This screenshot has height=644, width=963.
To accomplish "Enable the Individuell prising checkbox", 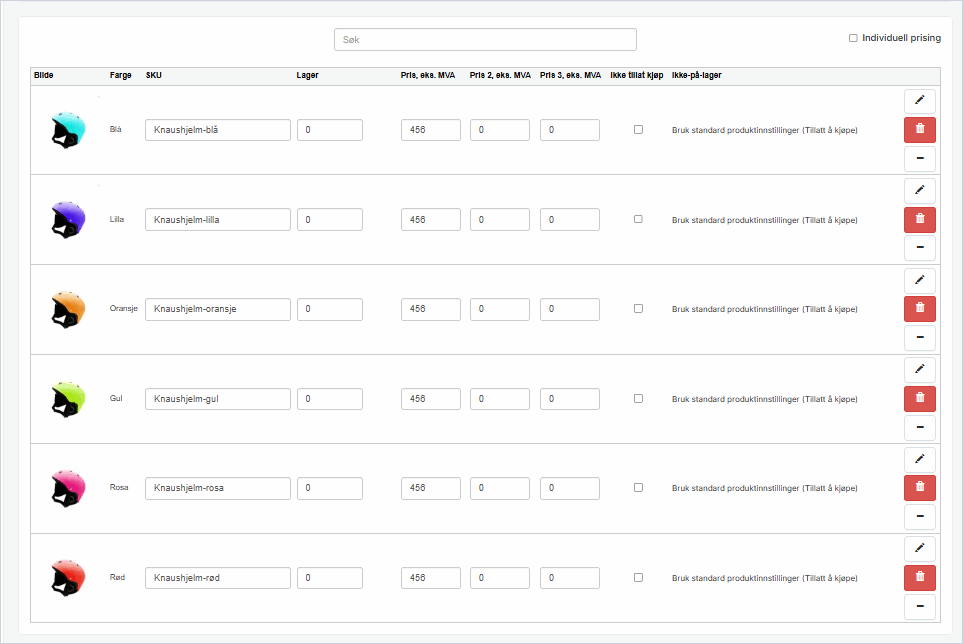I will 853,38.
